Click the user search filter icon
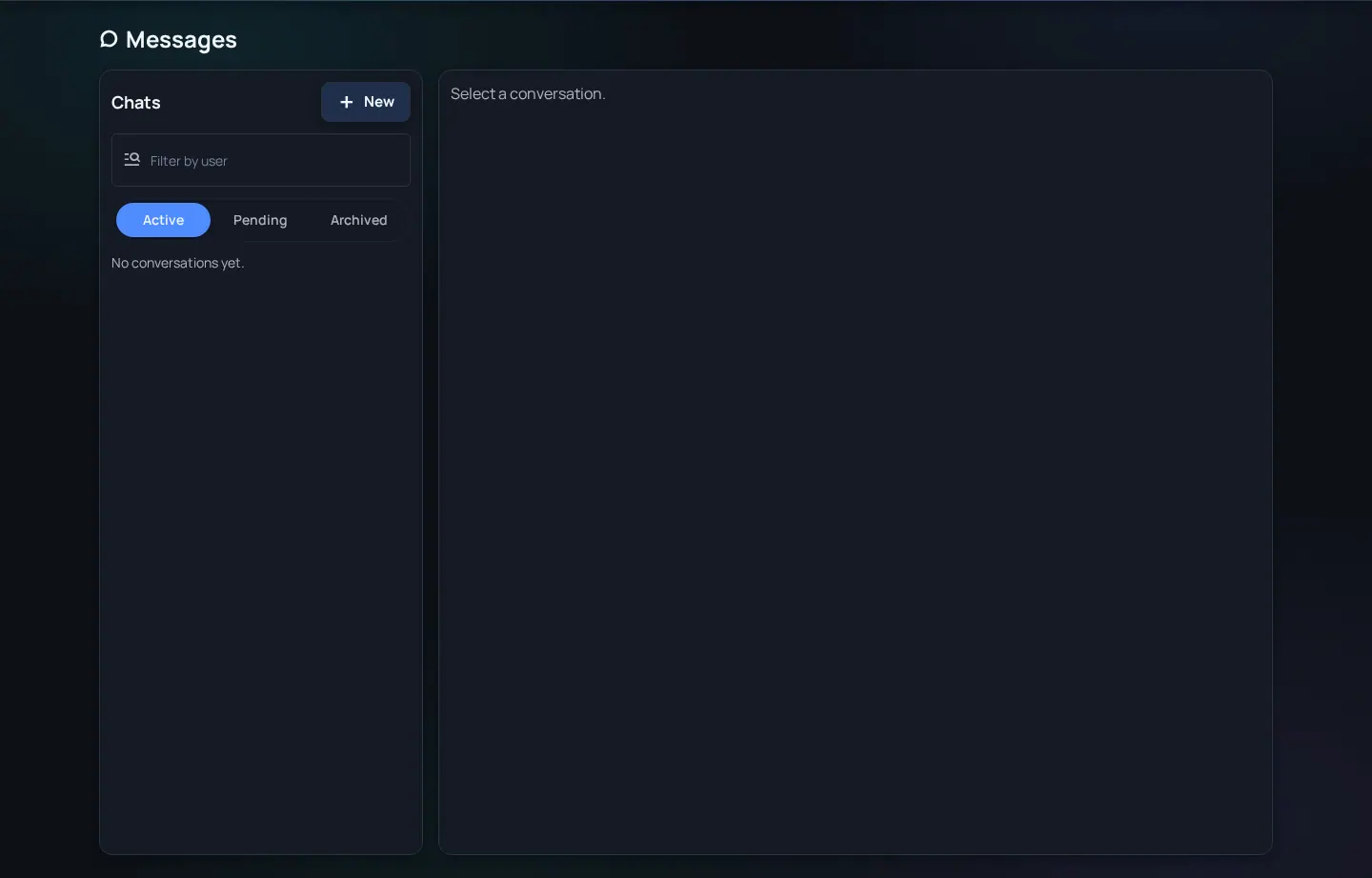The width and height of the screenshot is (1372, 878). click(132, 160)
